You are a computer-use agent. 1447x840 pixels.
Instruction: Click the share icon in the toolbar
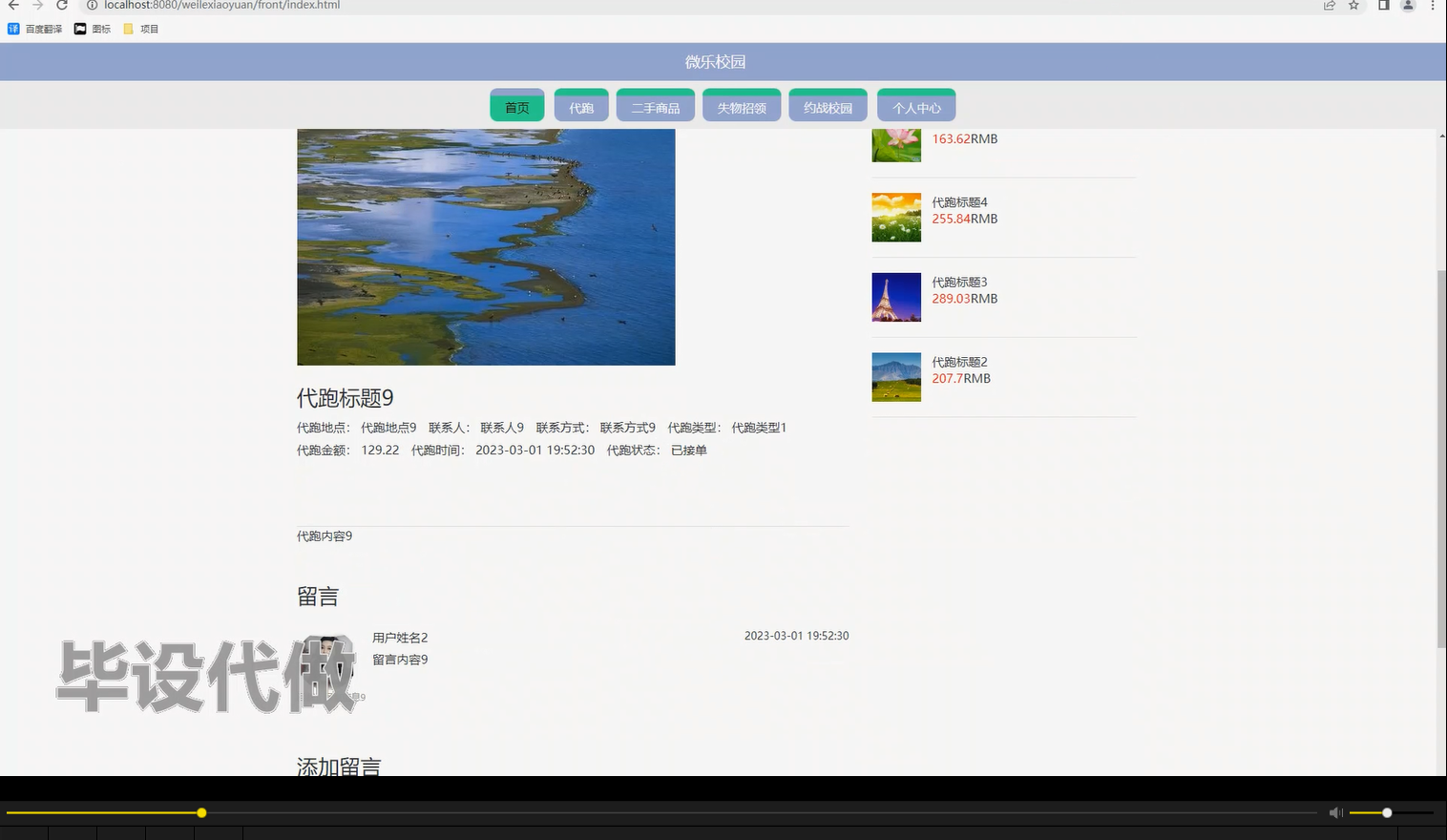[x=1329, y=6]
